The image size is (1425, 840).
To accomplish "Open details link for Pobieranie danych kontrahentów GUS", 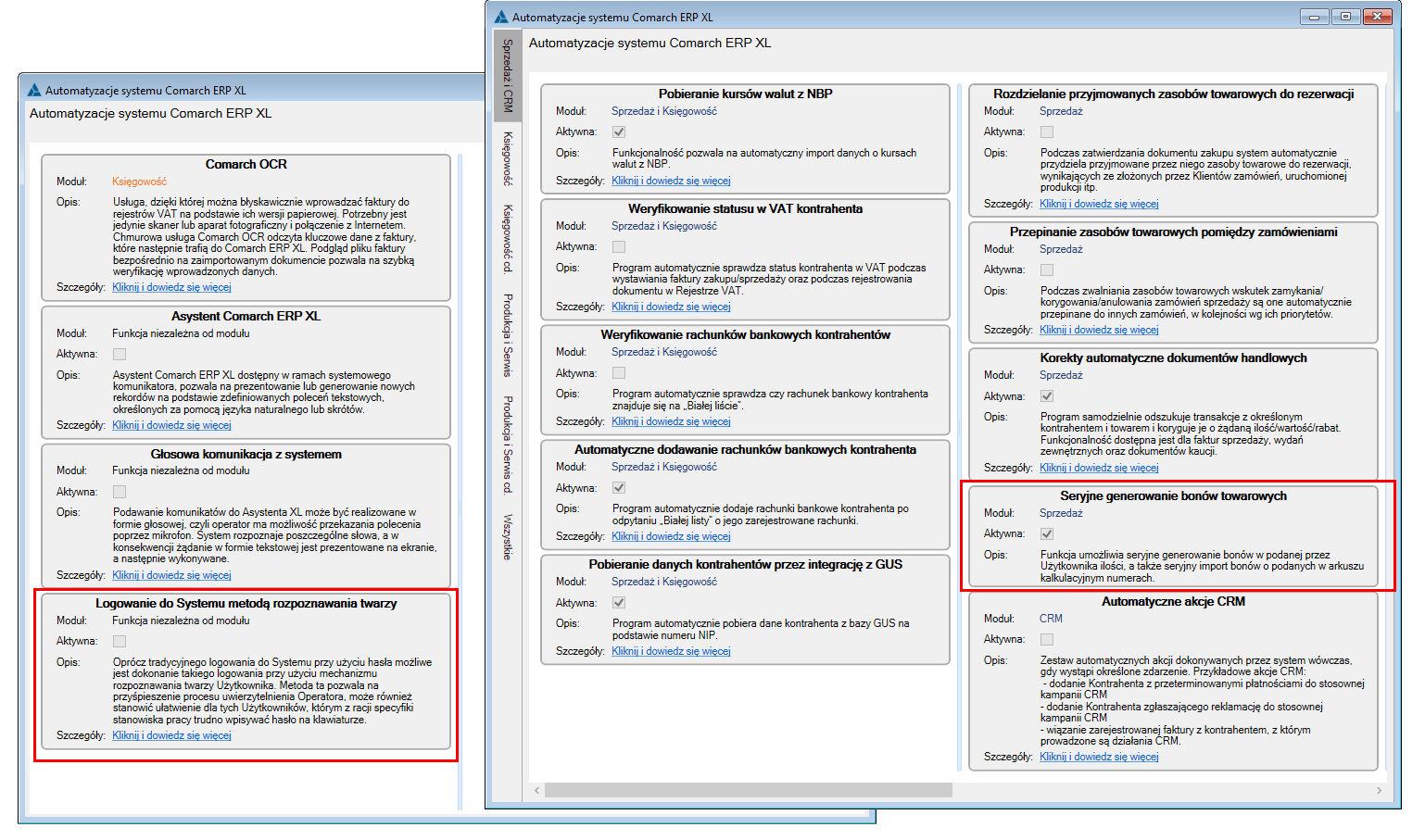I will click(x=671, y=651).
